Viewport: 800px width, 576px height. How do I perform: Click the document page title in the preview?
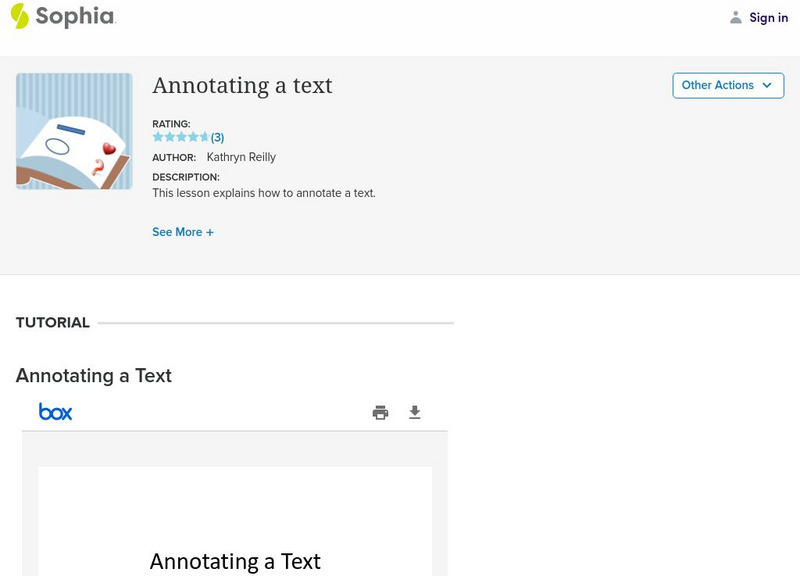click(x=235, y=561)
